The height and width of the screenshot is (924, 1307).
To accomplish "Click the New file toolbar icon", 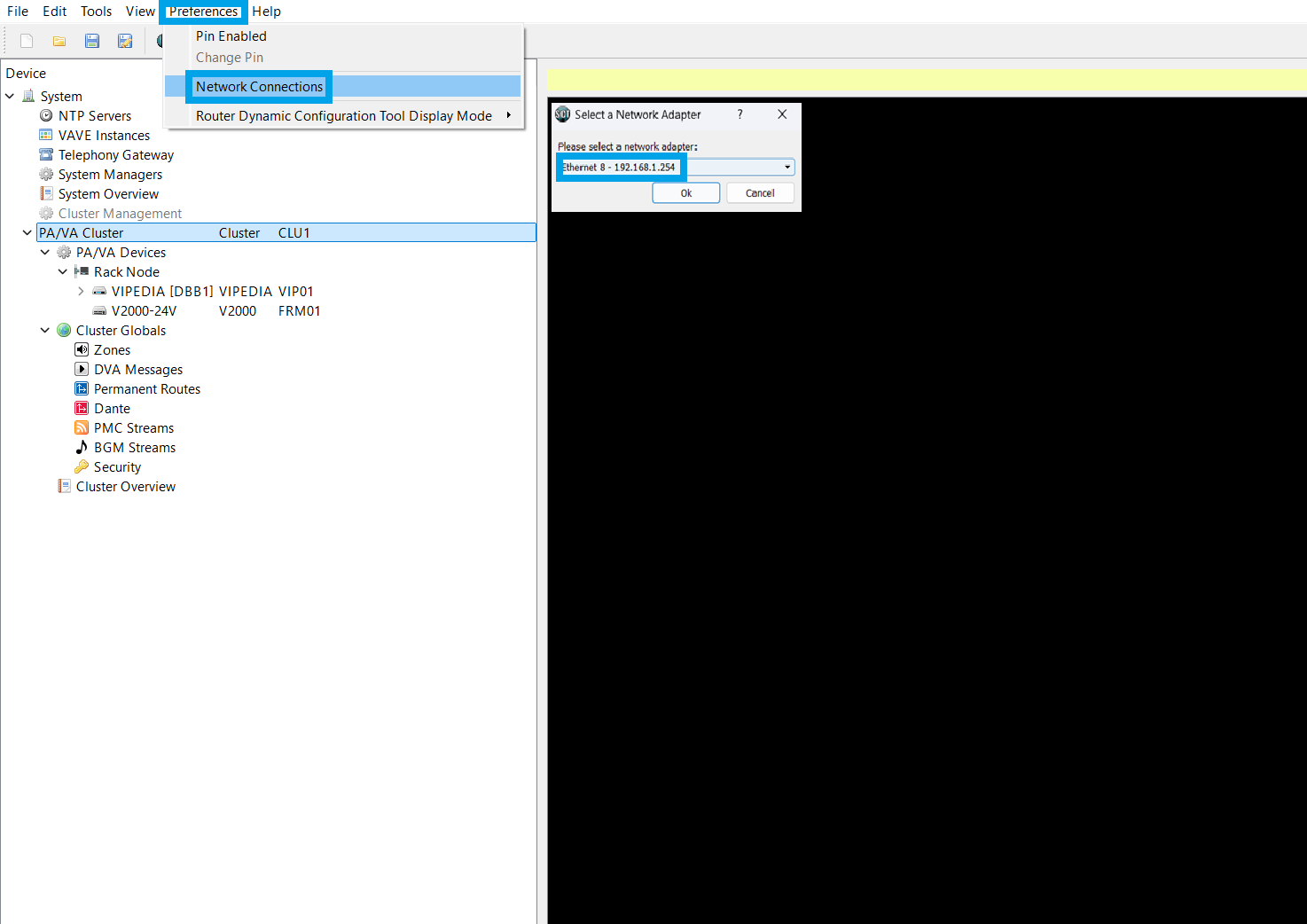I will pos(27,41).
